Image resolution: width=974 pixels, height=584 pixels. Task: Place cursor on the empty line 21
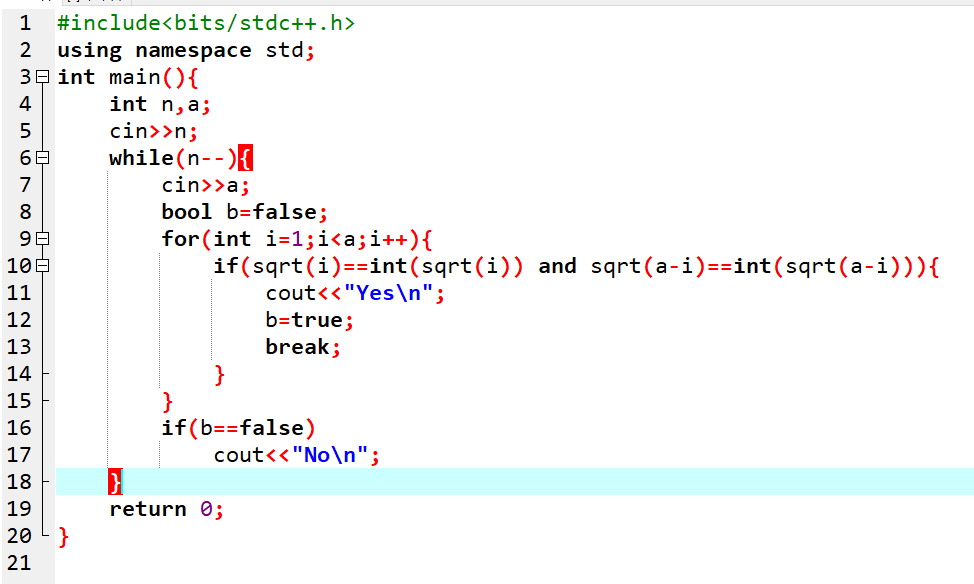300,563
